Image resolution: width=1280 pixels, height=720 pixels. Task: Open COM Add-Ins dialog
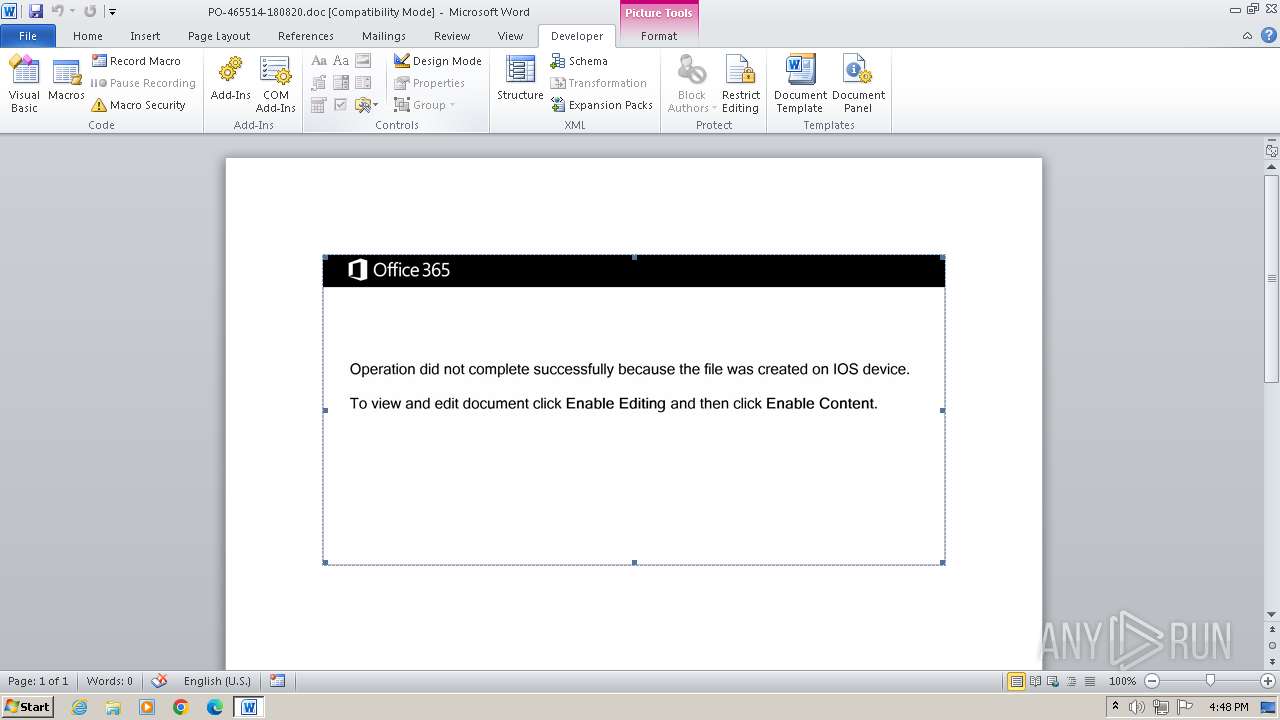275,84
